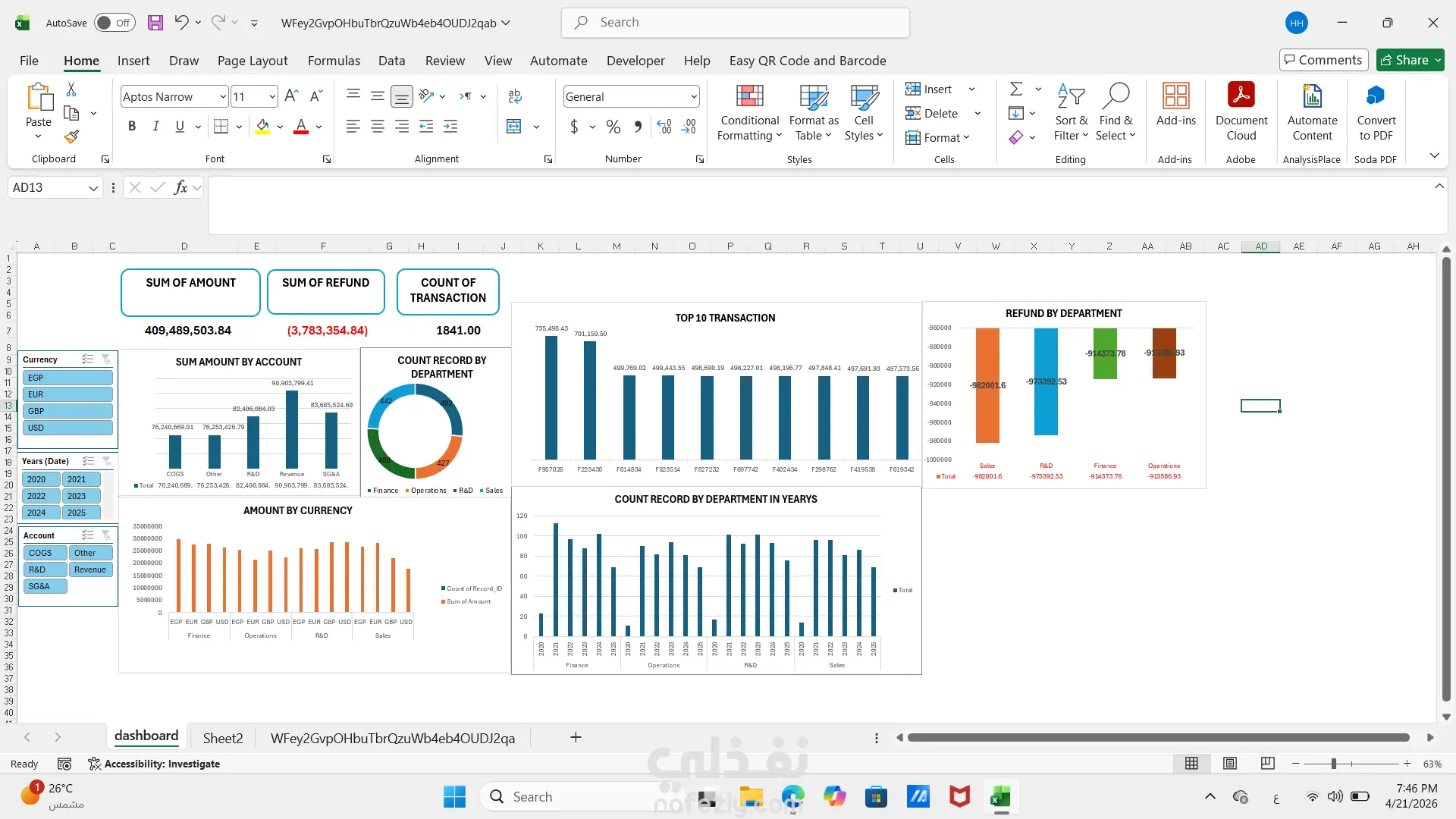The width and height of the screenshot is (1456, 819).
Task: Expand the formula bar
Action: coord(1439,187)
